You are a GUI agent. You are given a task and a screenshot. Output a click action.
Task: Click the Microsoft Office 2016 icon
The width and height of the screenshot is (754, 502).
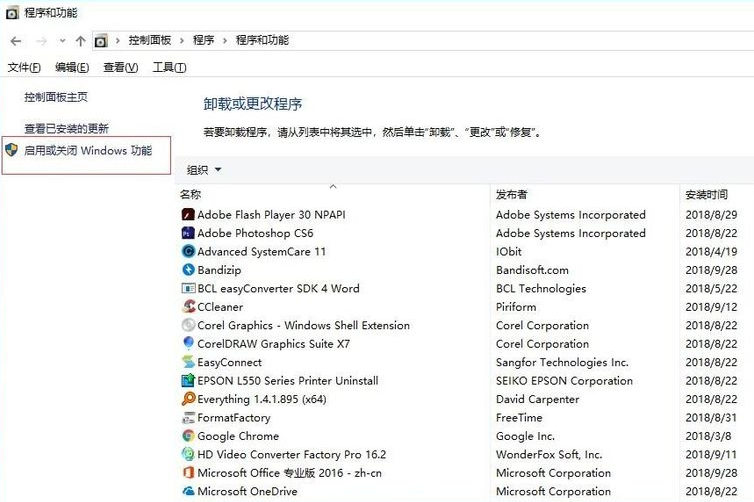tap(188, 473)
